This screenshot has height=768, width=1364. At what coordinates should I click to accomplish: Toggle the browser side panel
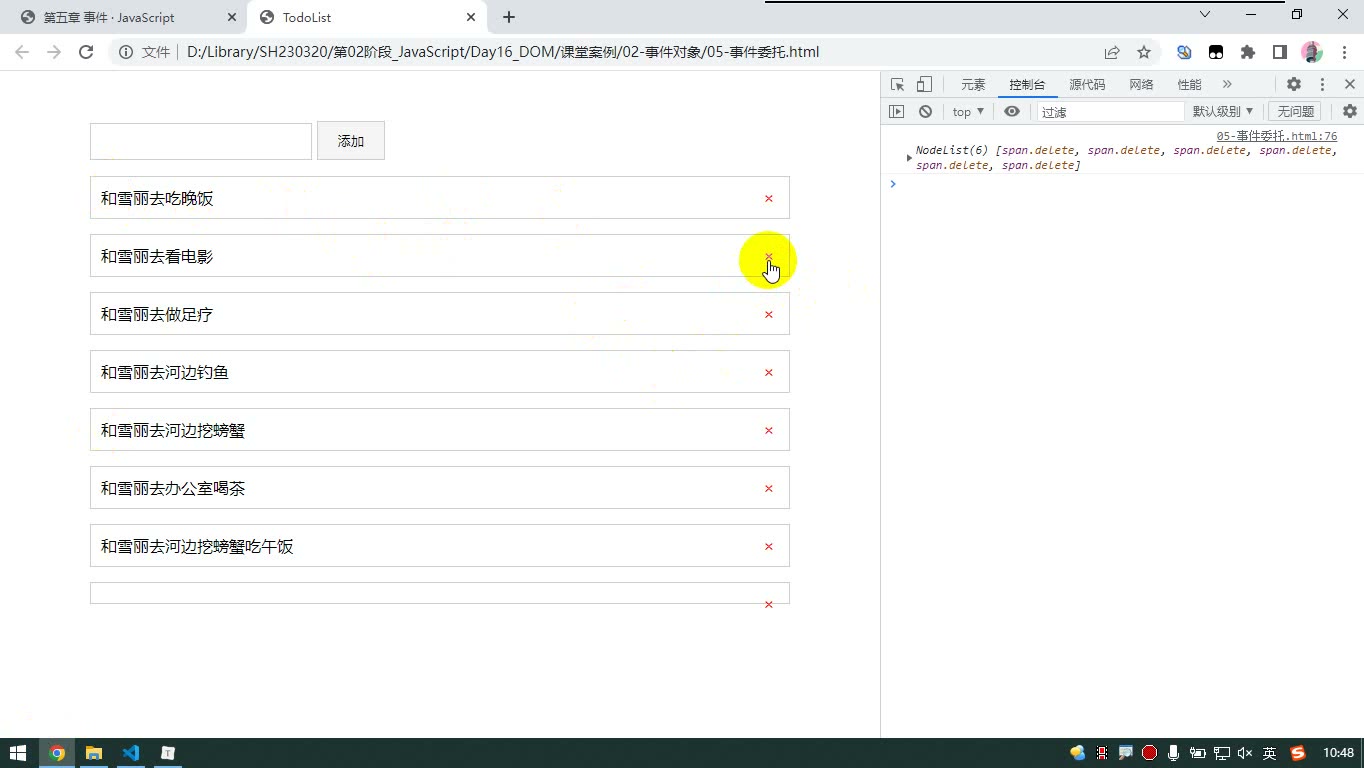coord(1280,52)
